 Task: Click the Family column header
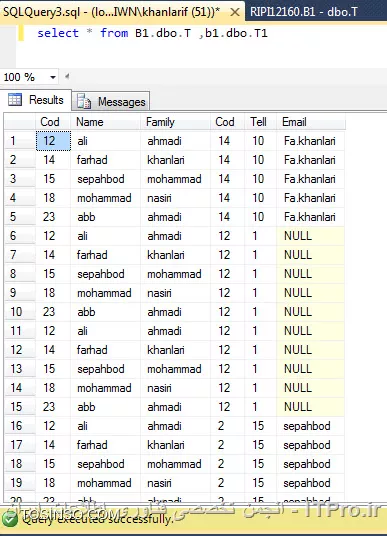pos(175,122)
